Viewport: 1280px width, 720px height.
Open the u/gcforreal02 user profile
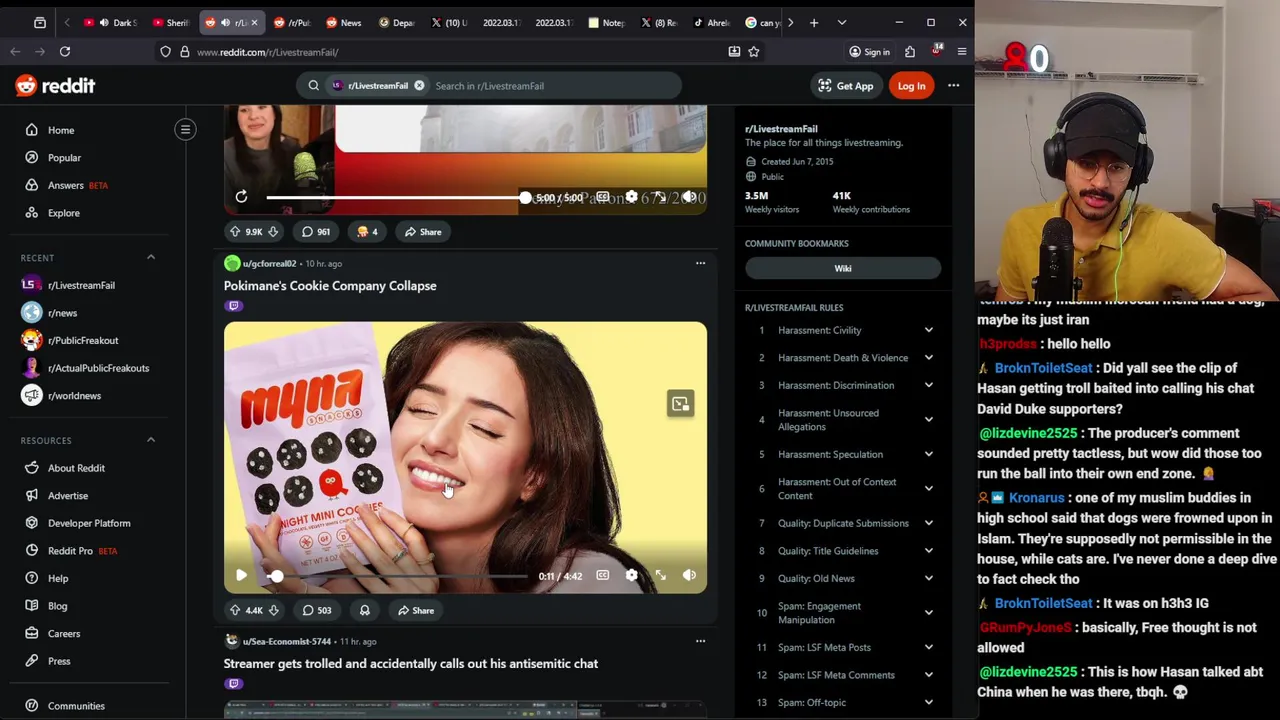click(269, 264)
